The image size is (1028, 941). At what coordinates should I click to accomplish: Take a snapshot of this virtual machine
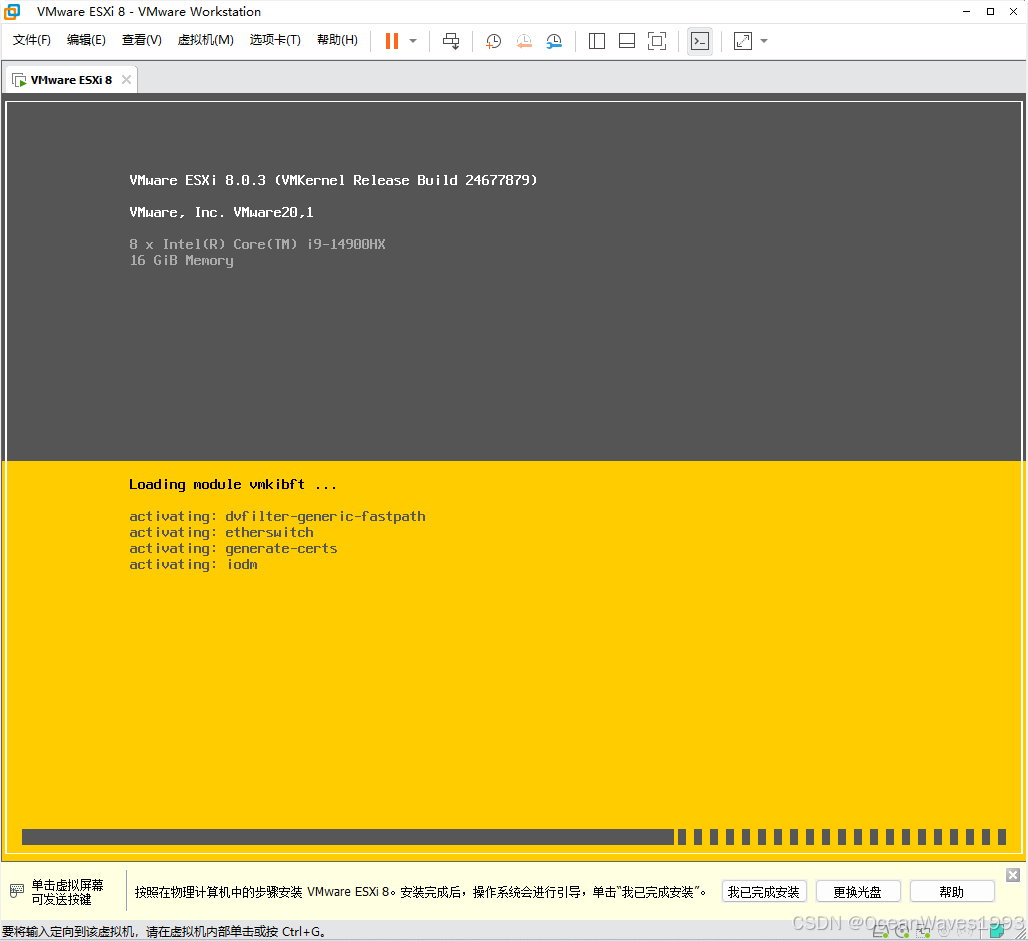coord(493,41)
